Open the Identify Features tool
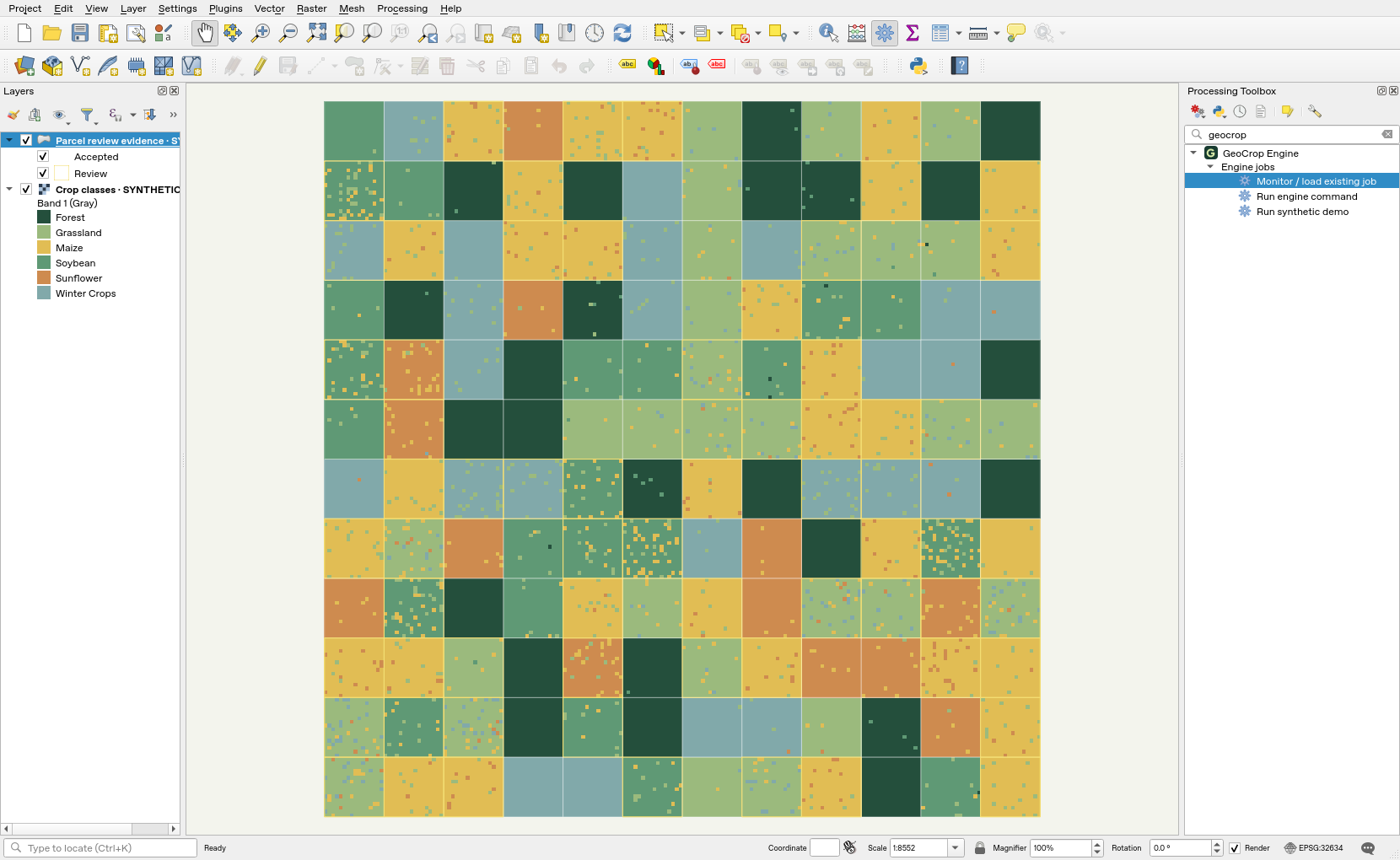The image size is (1400, 860). [x=828, y=33]
